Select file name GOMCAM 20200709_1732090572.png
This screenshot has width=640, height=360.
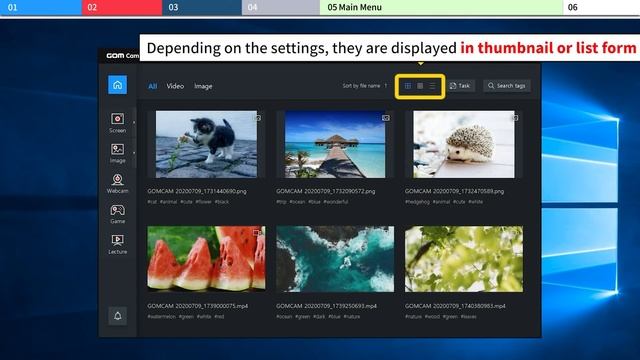(326, 191)
